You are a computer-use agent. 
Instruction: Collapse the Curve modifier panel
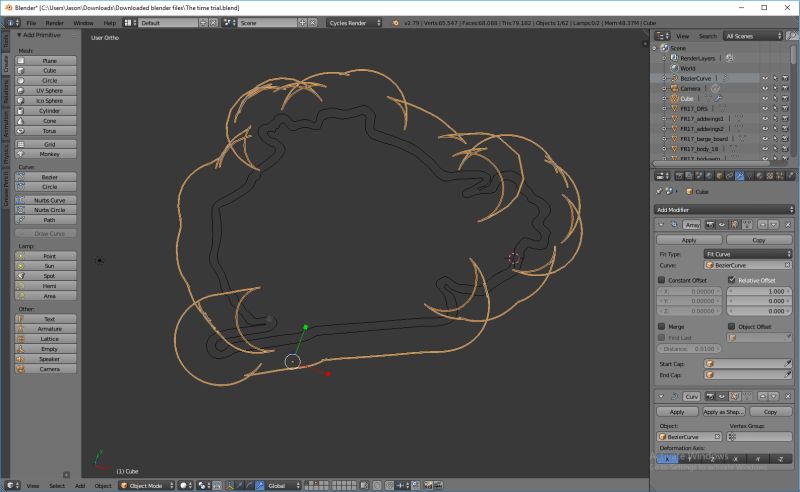pos(661,397)
